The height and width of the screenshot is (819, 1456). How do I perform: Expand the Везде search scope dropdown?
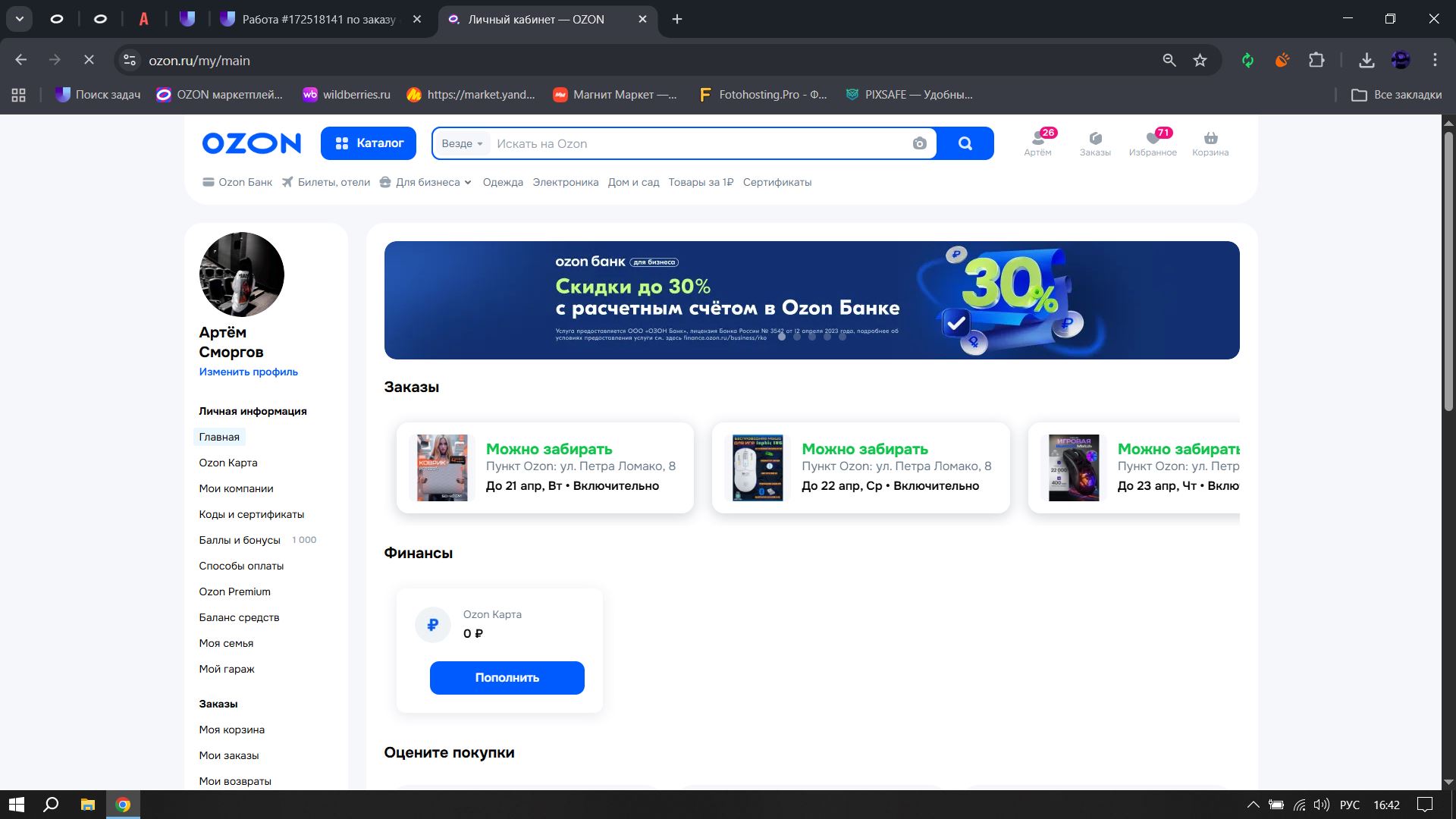click(x=462, y=143)
